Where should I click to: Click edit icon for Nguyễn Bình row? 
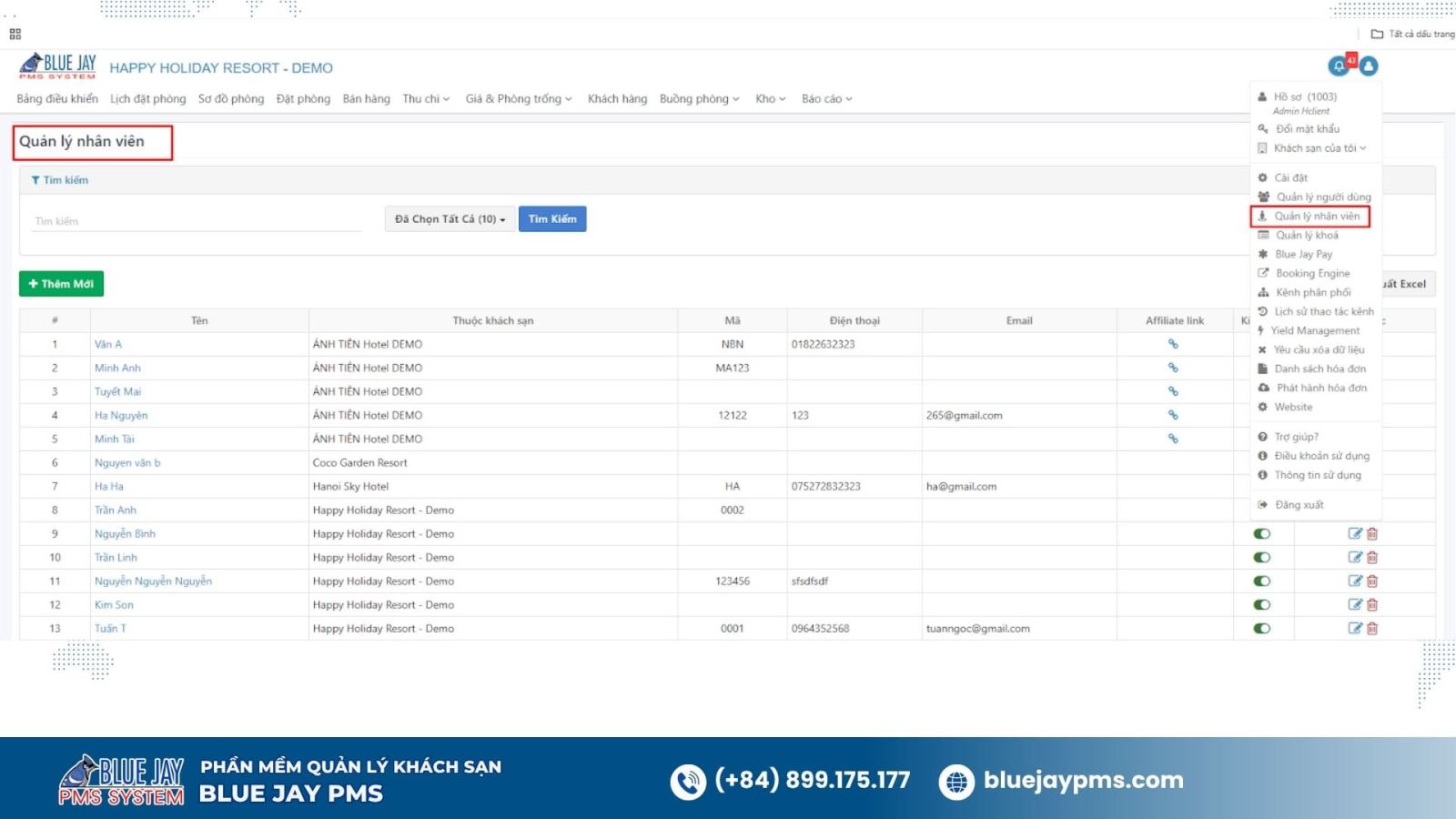[x=1355, y=533]
